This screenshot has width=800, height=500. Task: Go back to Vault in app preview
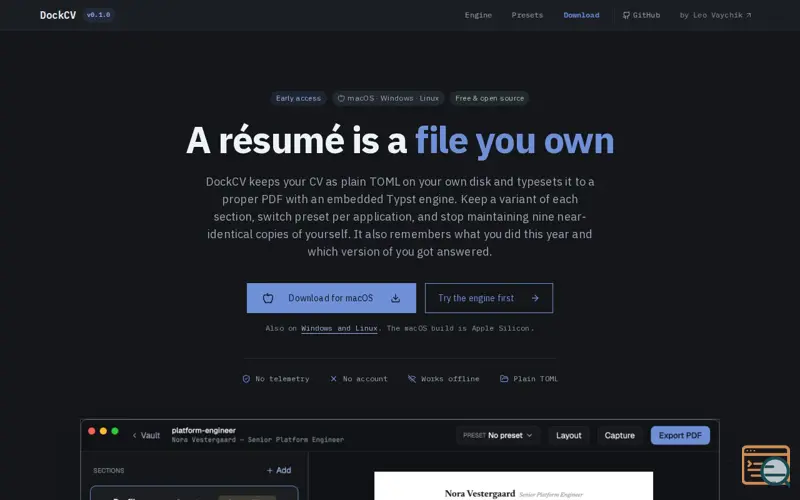[146, 435]
